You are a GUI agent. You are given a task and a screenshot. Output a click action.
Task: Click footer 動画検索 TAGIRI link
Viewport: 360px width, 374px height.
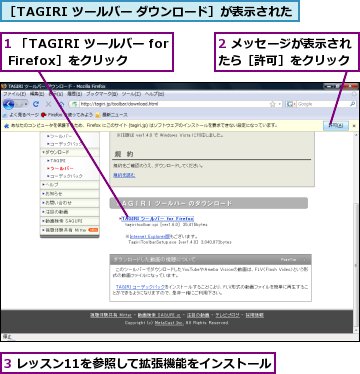coord(159,315)
